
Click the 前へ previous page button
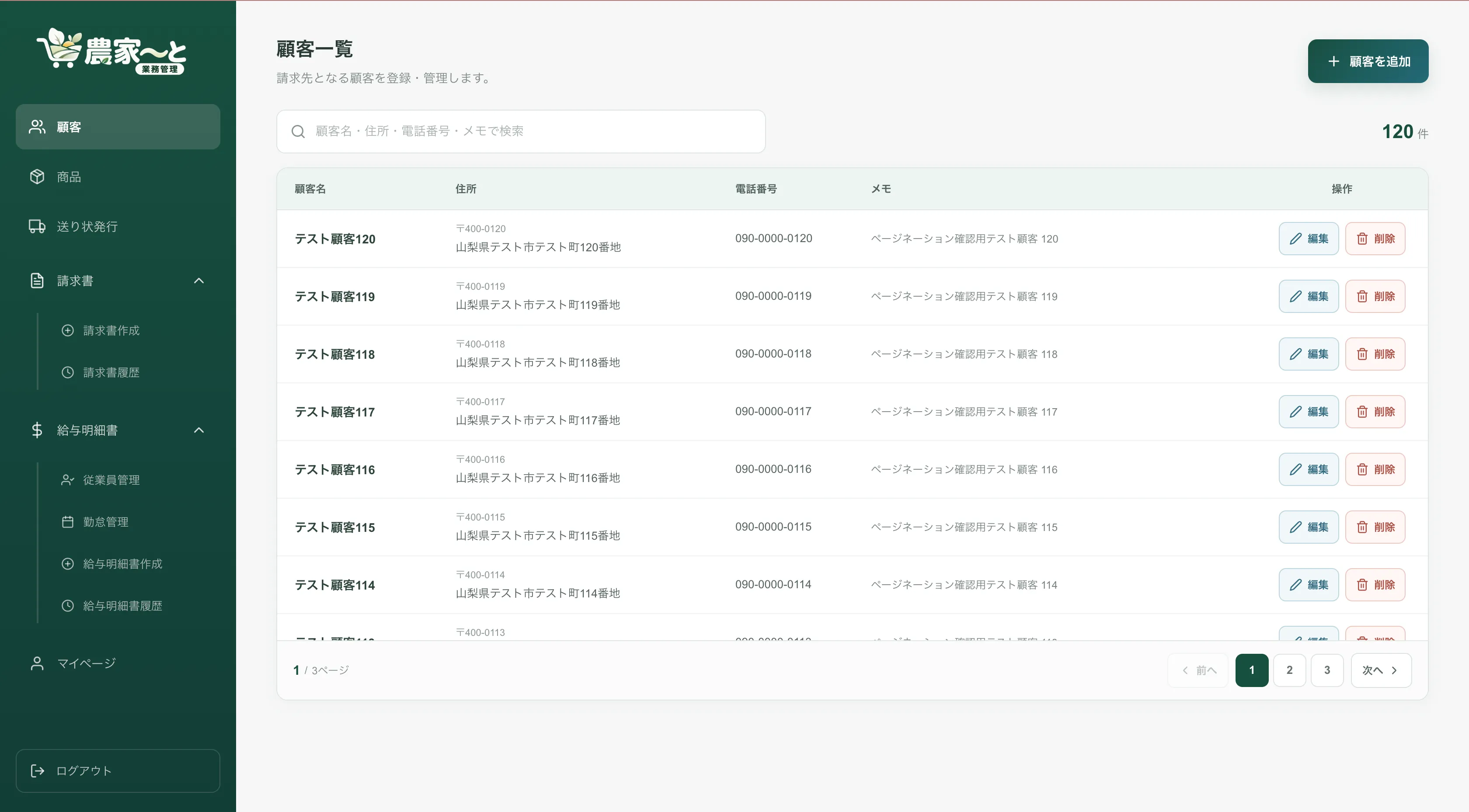[x=1198, y=670]
